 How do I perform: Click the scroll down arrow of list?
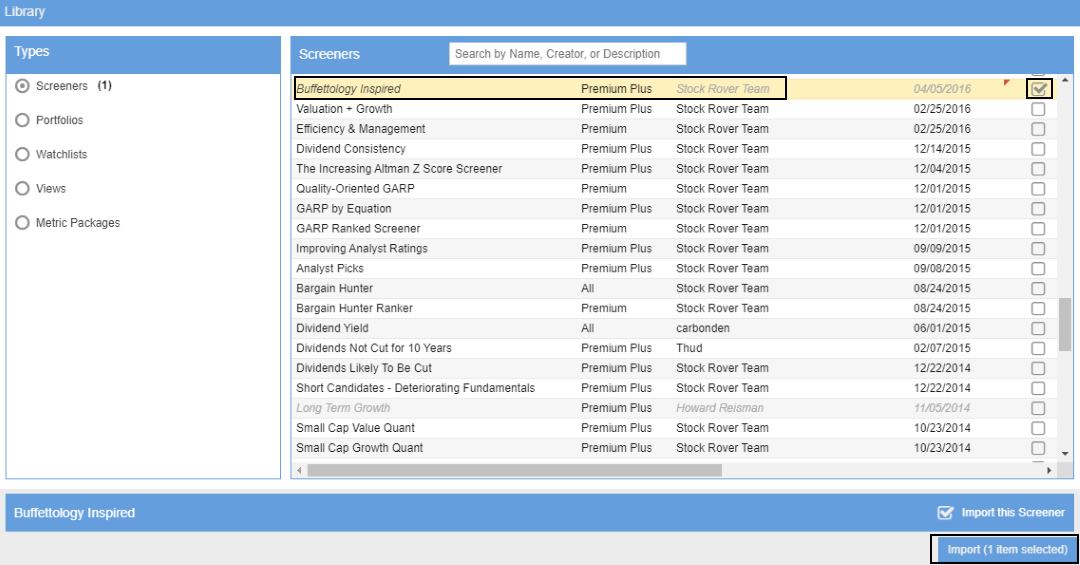[1065, 453]
